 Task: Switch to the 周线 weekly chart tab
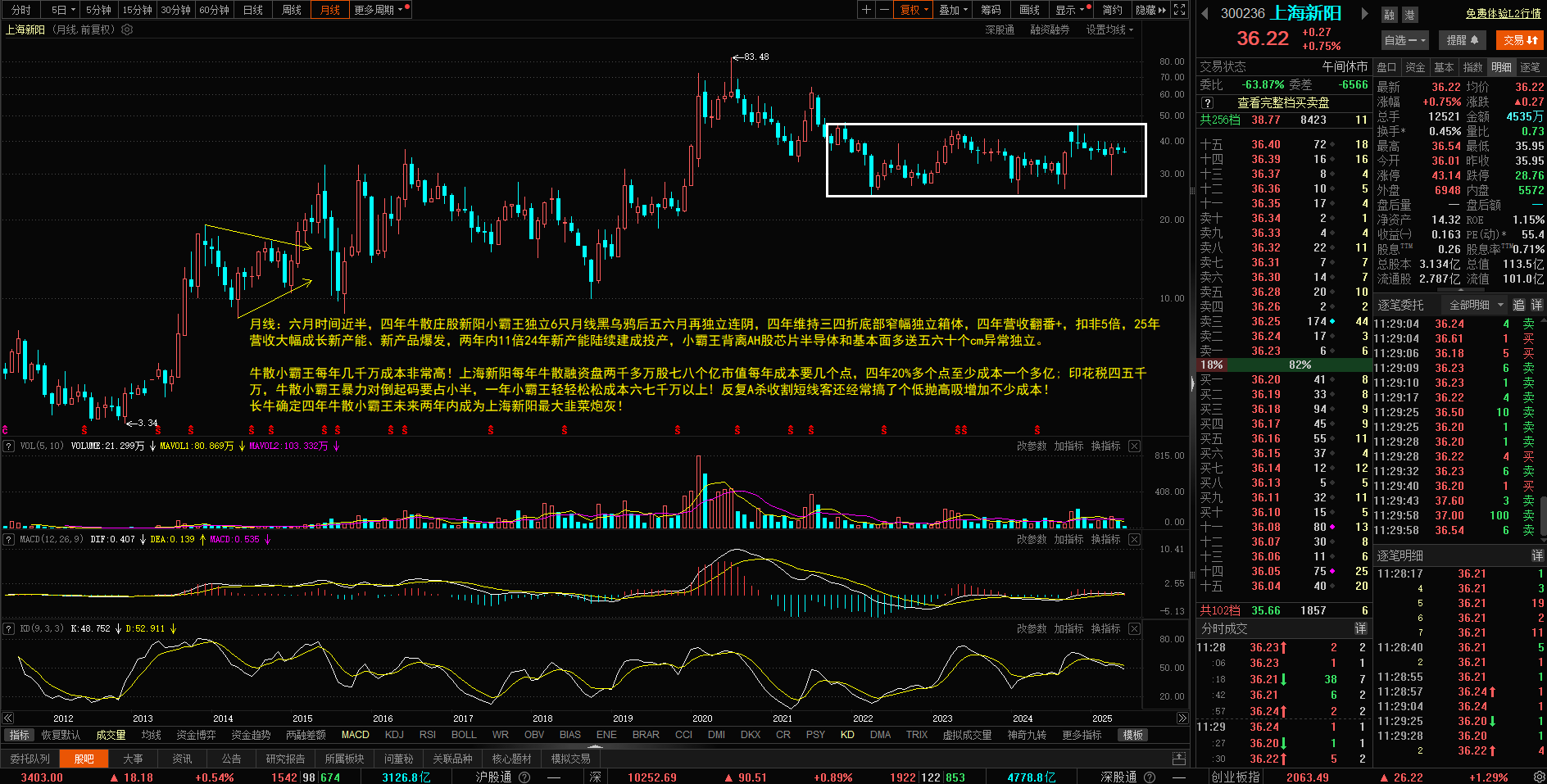coord(292,10)
